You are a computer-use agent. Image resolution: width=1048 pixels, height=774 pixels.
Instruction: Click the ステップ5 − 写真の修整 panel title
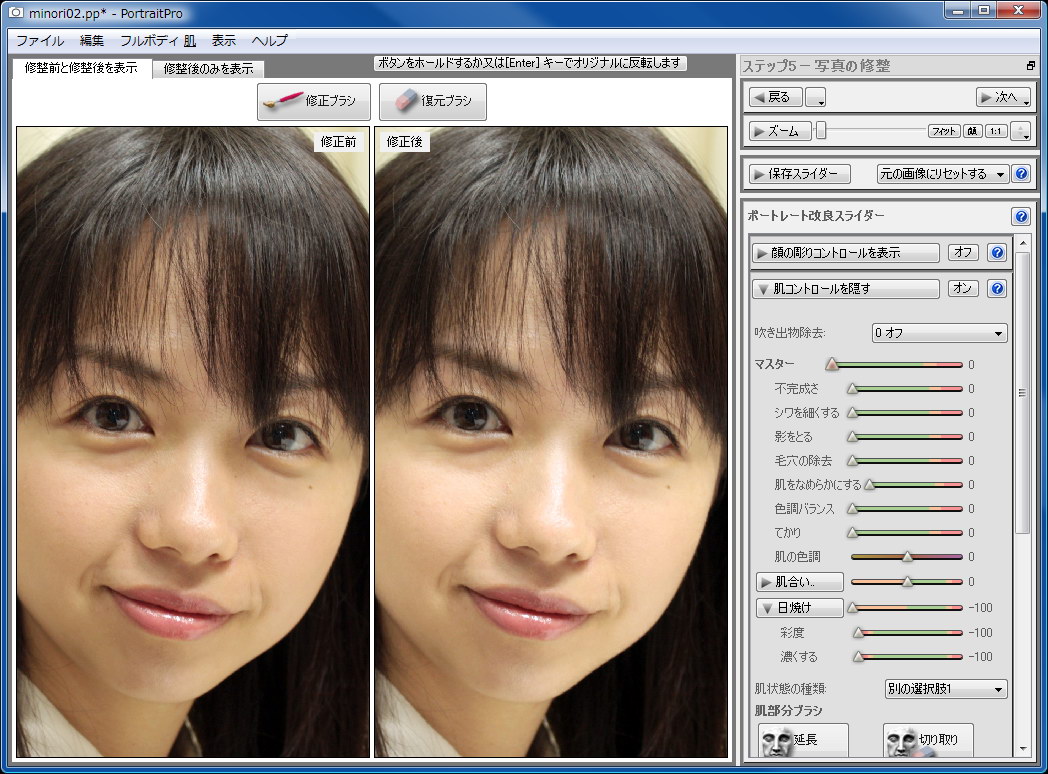816,66
